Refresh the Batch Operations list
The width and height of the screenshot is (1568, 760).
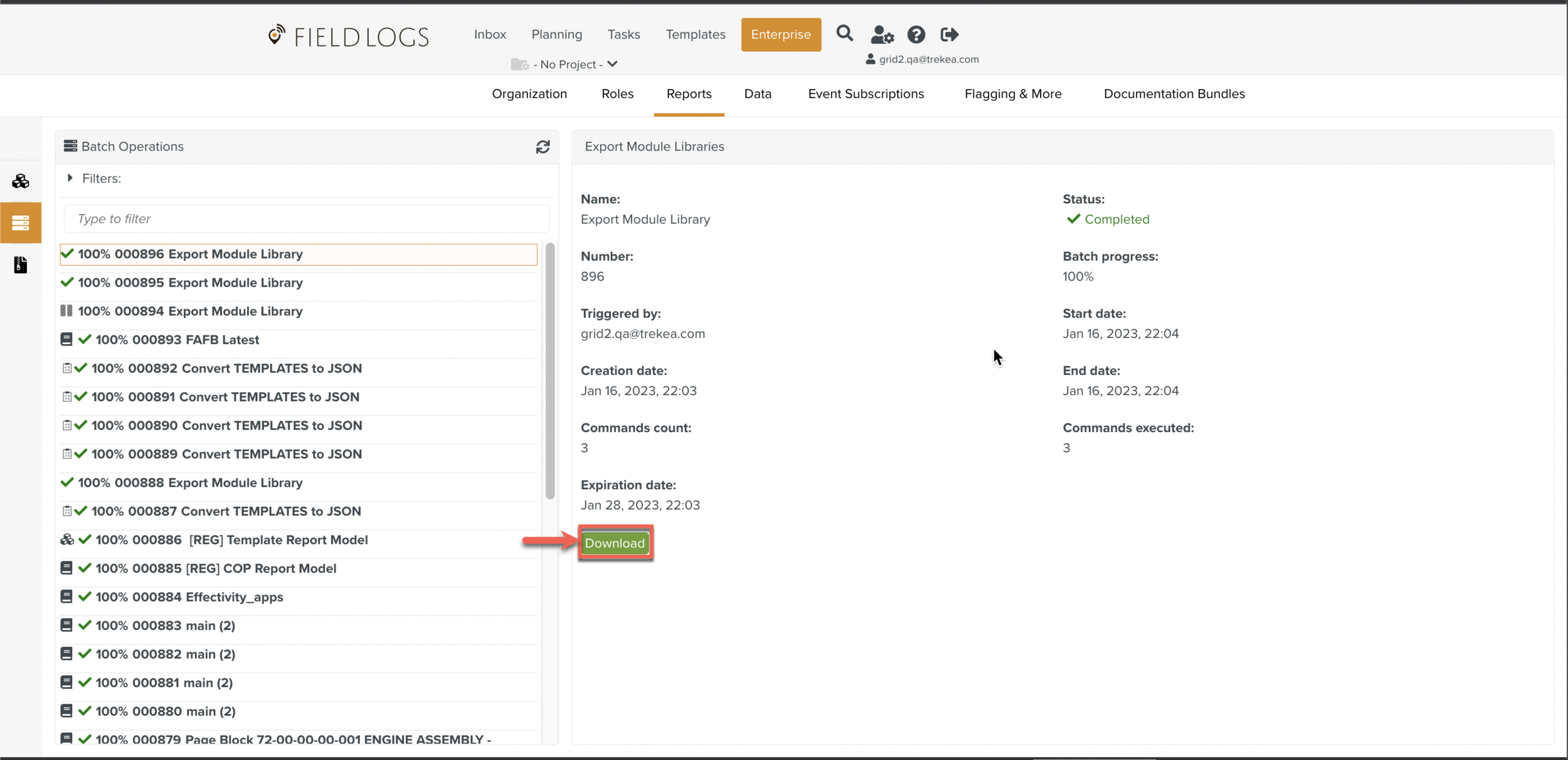coord(543,147)
